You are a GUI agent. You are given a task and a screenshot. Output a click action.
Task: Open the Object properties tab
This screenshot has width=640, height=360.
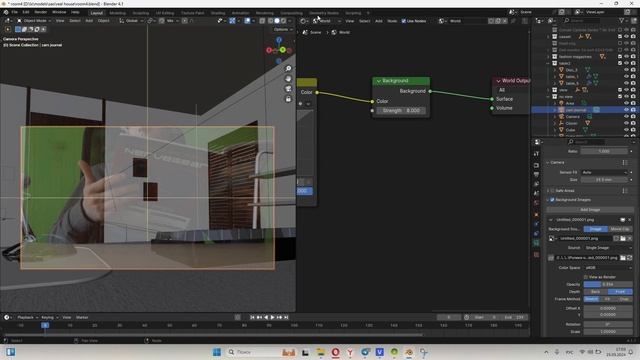(x=536, y=214)
